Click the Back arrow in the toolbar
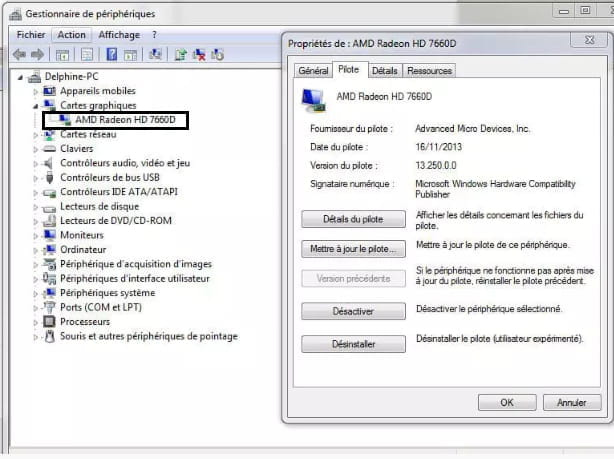This screenshot has height=459, width=614. (x=19, y=54)
